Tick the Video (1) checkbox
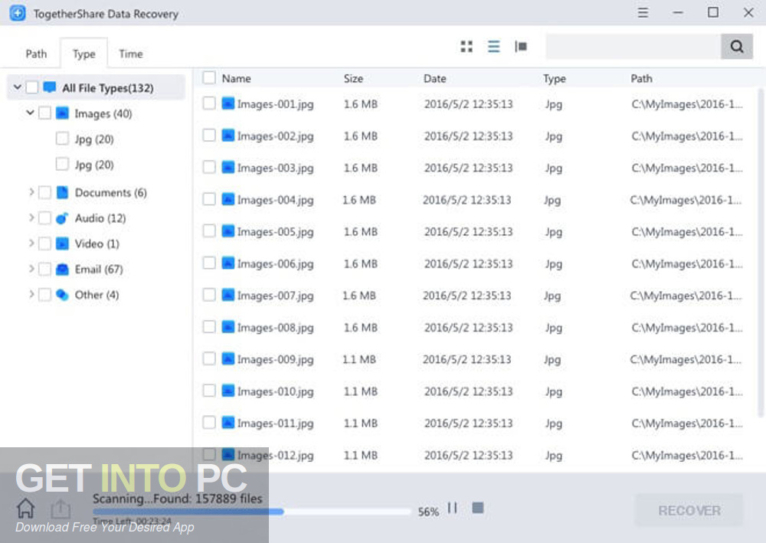766x543 pixels. 44,243
